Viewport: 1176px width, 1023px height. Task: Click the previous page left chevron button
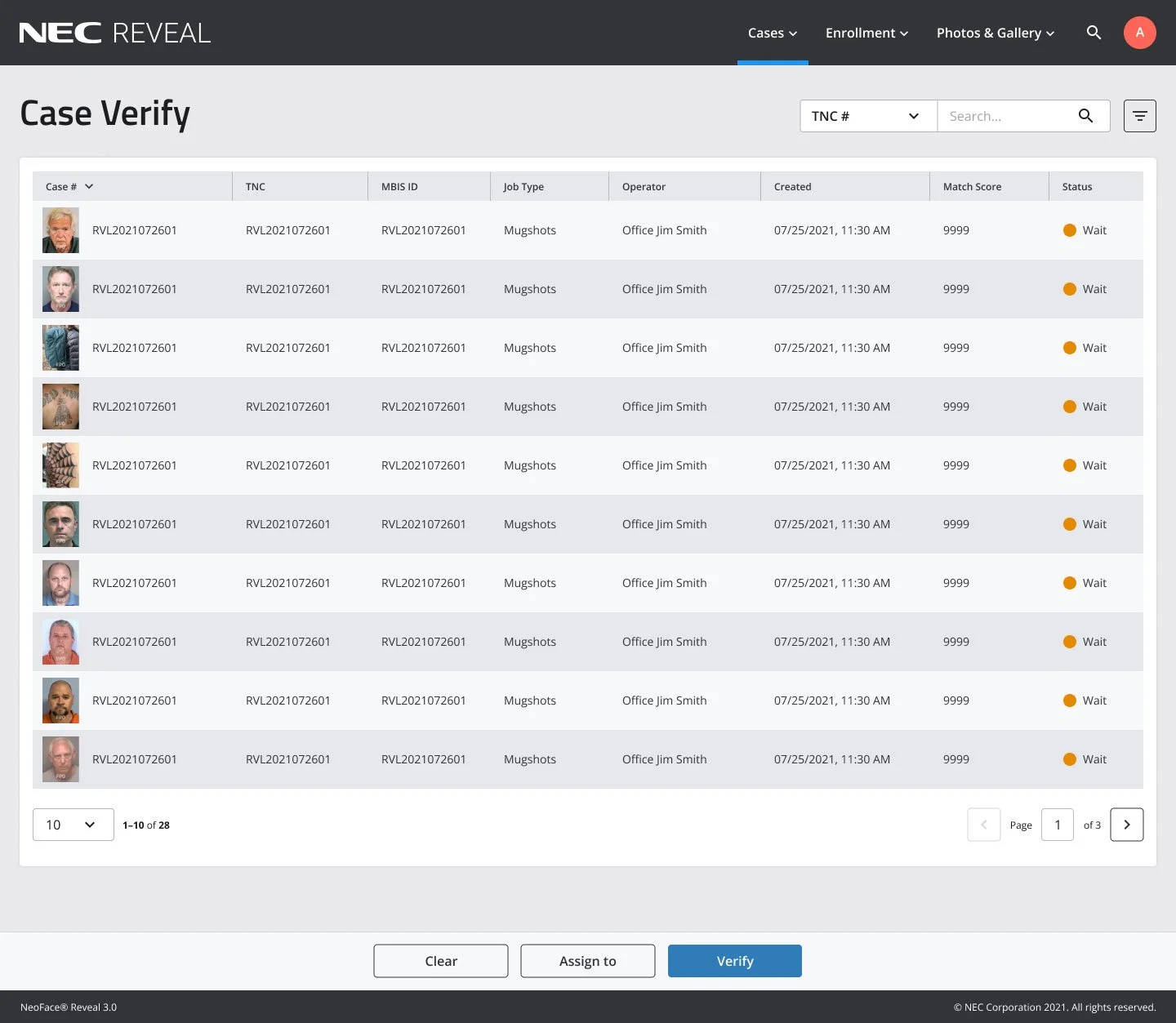(984, 825)
